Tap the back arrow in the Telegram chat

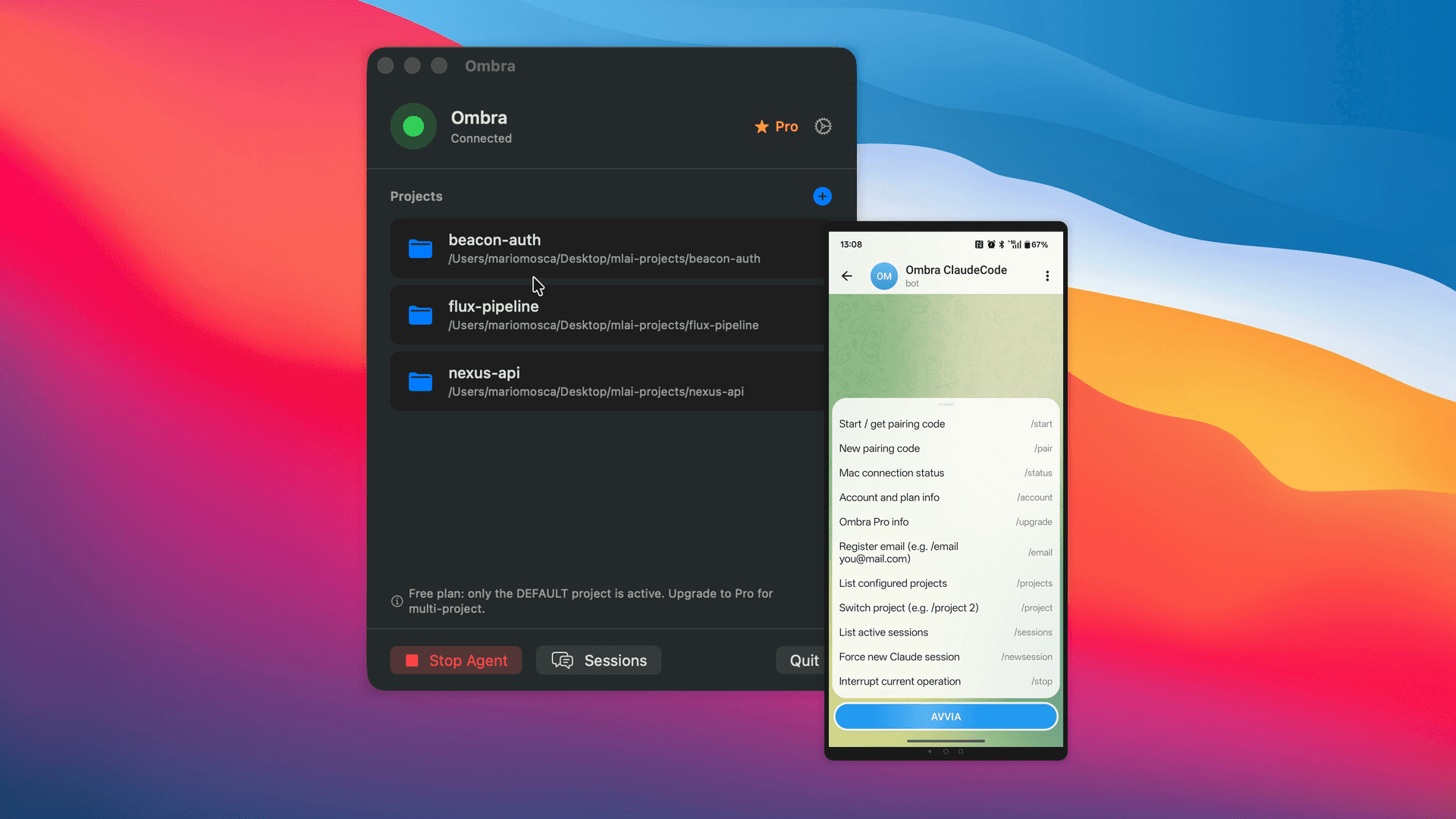[847, 276]
